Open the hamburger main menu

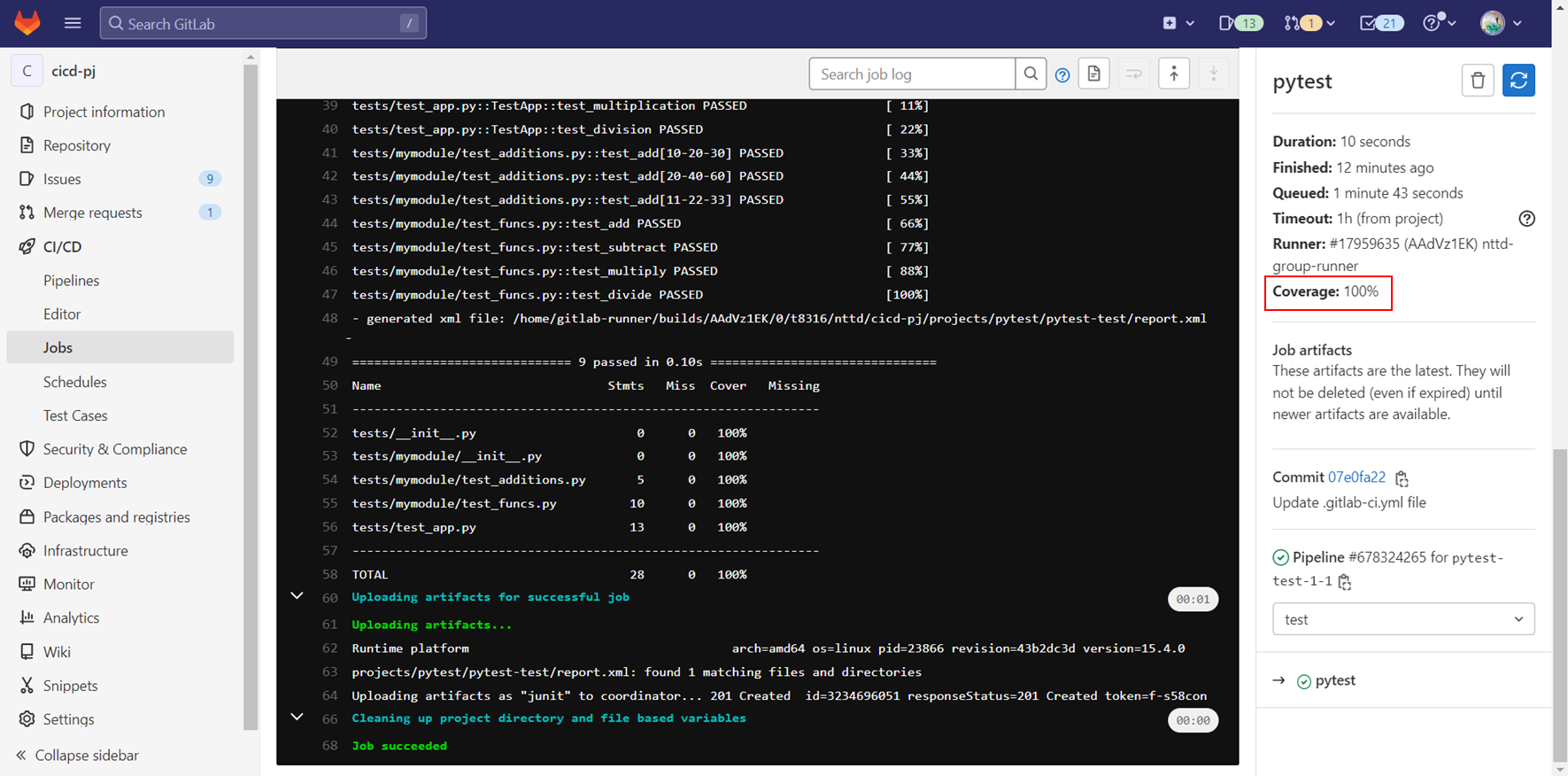[x=73, y=23]
